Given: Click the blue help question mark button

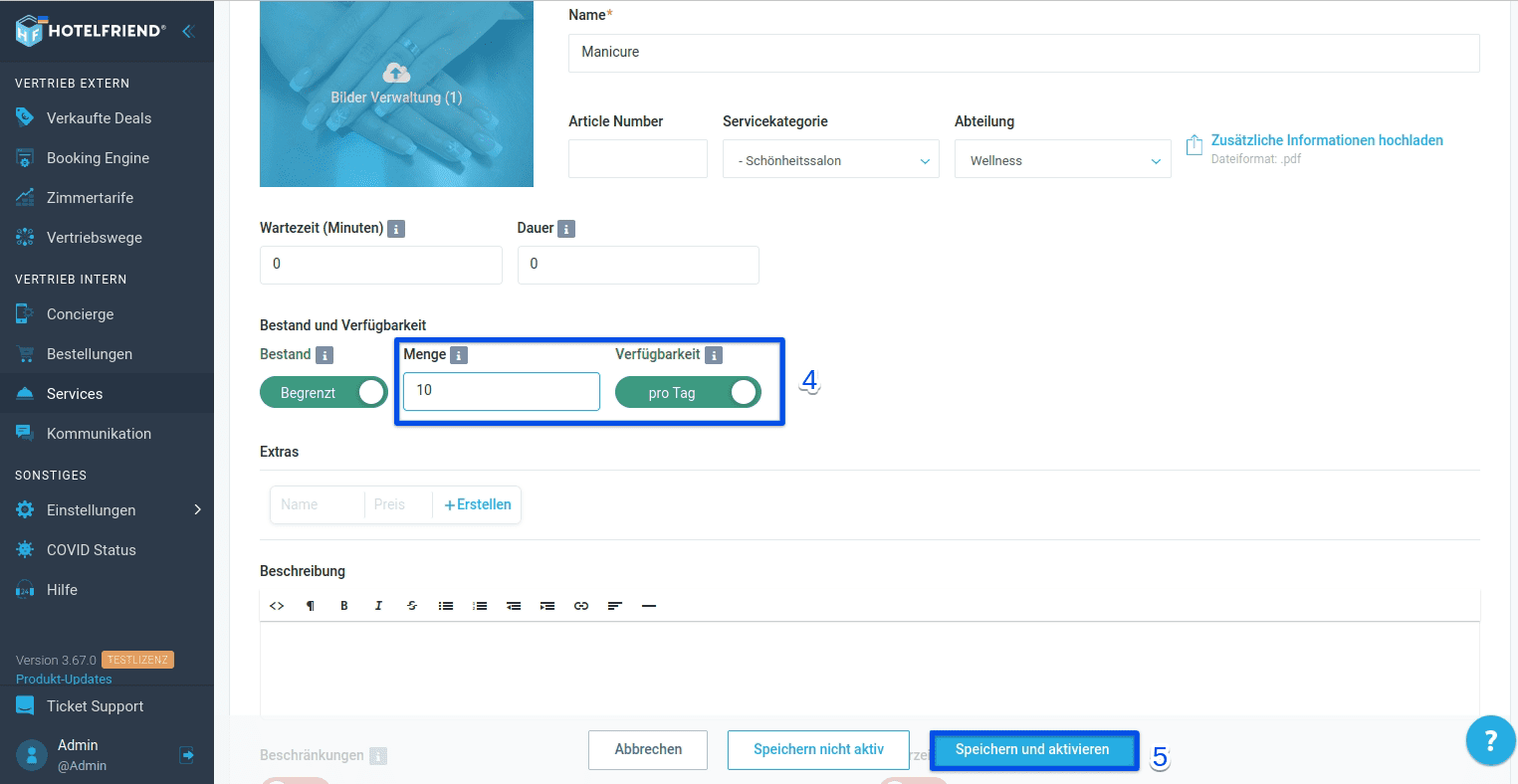Looking at the screenshot, I should [x=1490, y=740].
